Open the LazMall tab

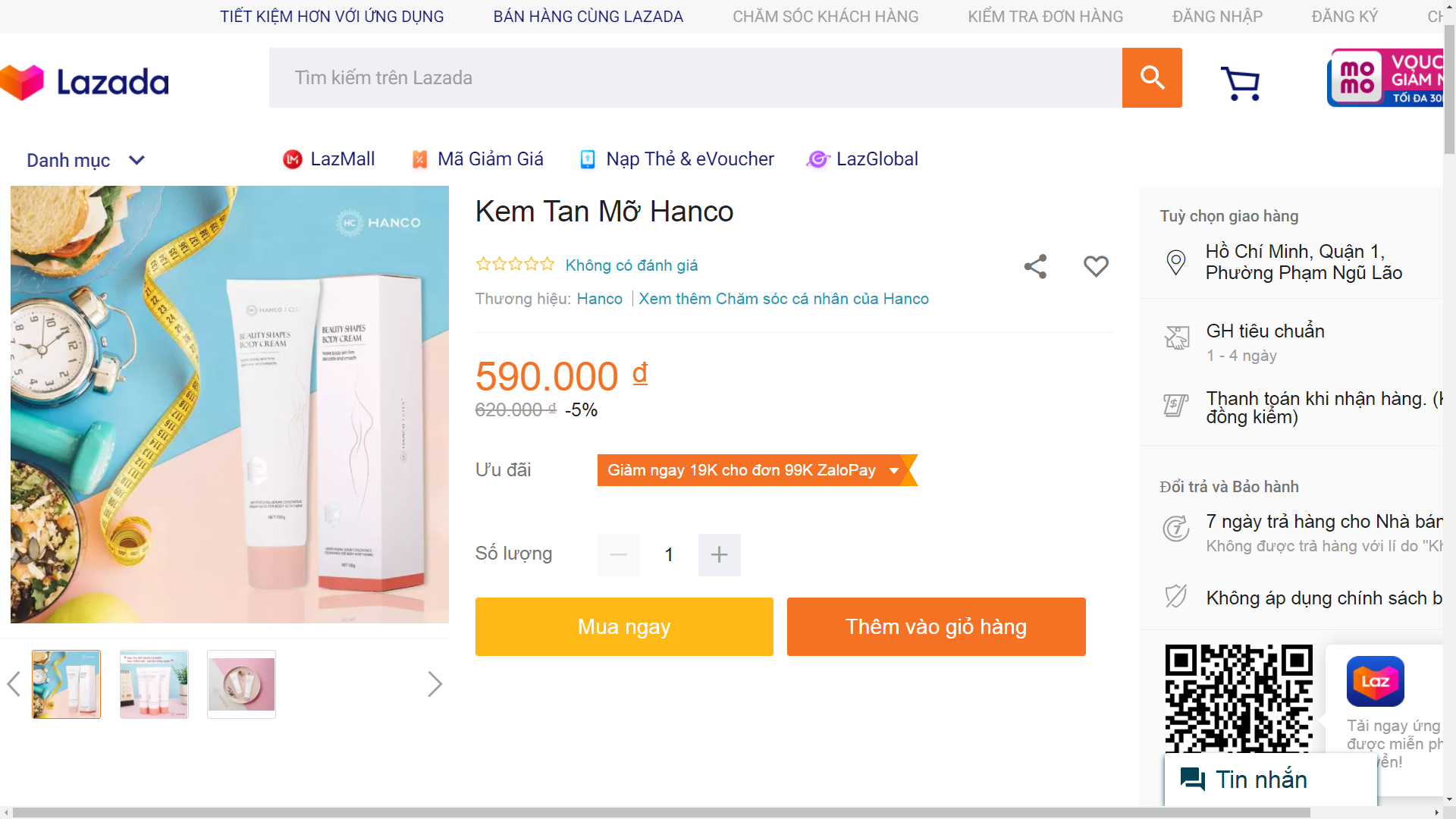329,159
